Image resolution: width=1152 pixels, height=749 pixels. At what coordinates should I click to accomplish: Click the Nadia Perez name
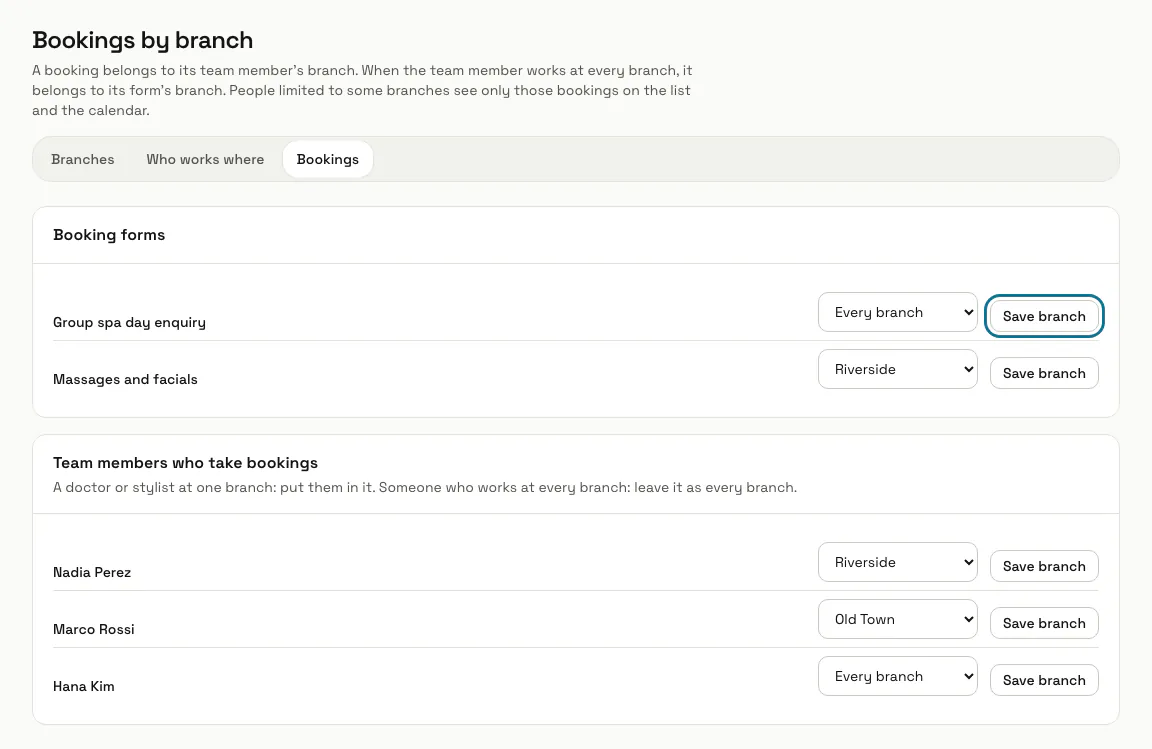point(92,573)
